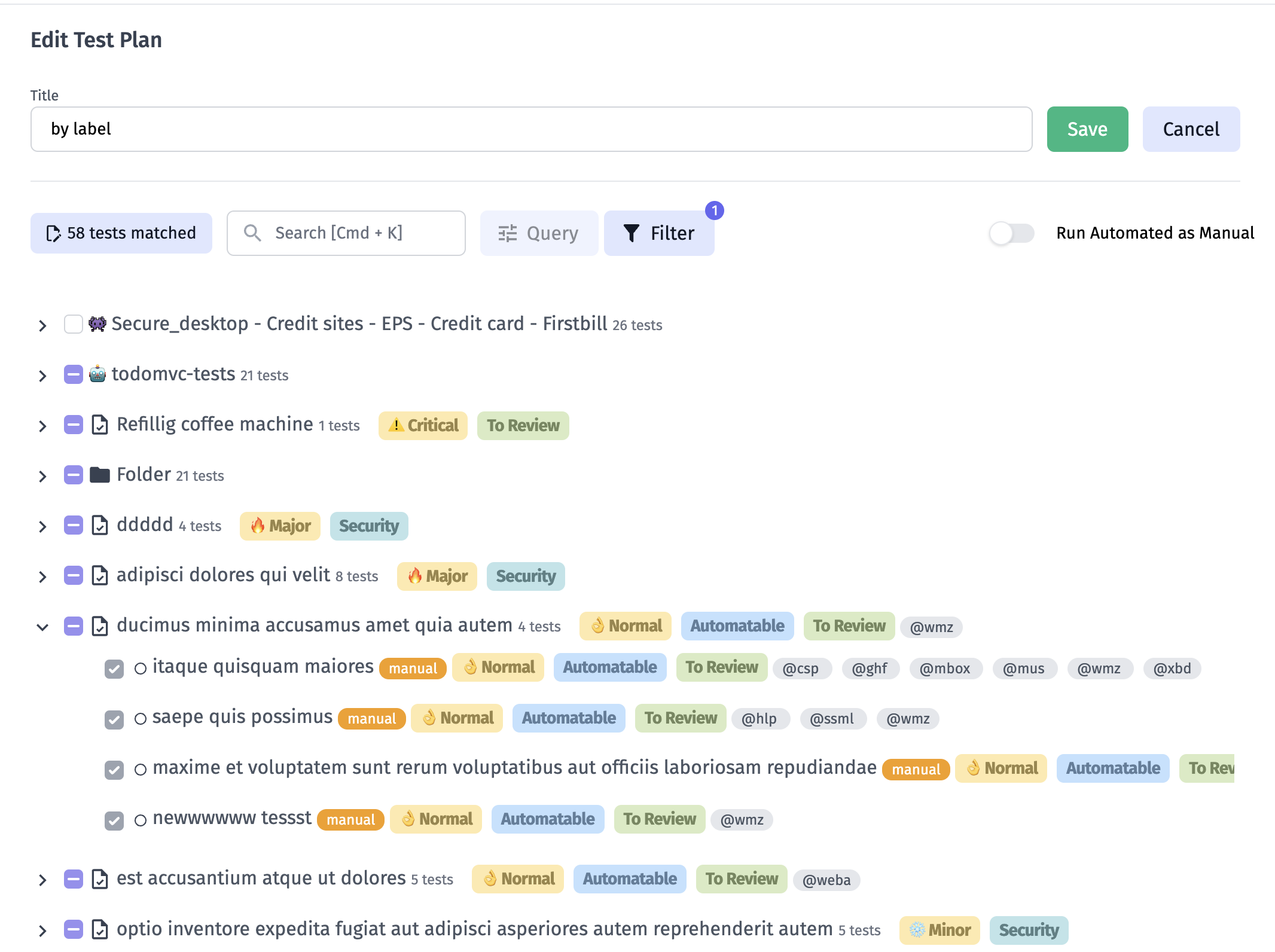
Task: Click the file icon beside ducimus minima accusamus
Action: [x=100, y=626]
